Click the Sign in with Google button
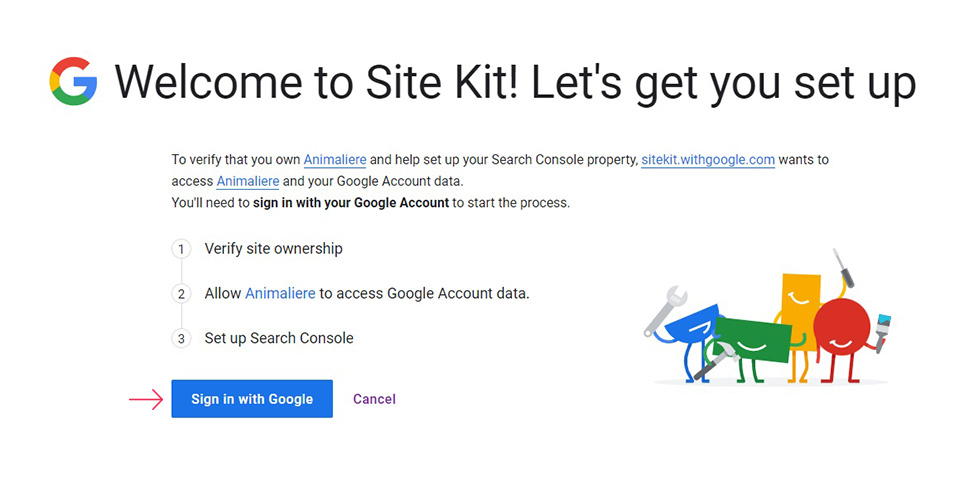Screen dimensions: 969x485 tap(252, 399)
